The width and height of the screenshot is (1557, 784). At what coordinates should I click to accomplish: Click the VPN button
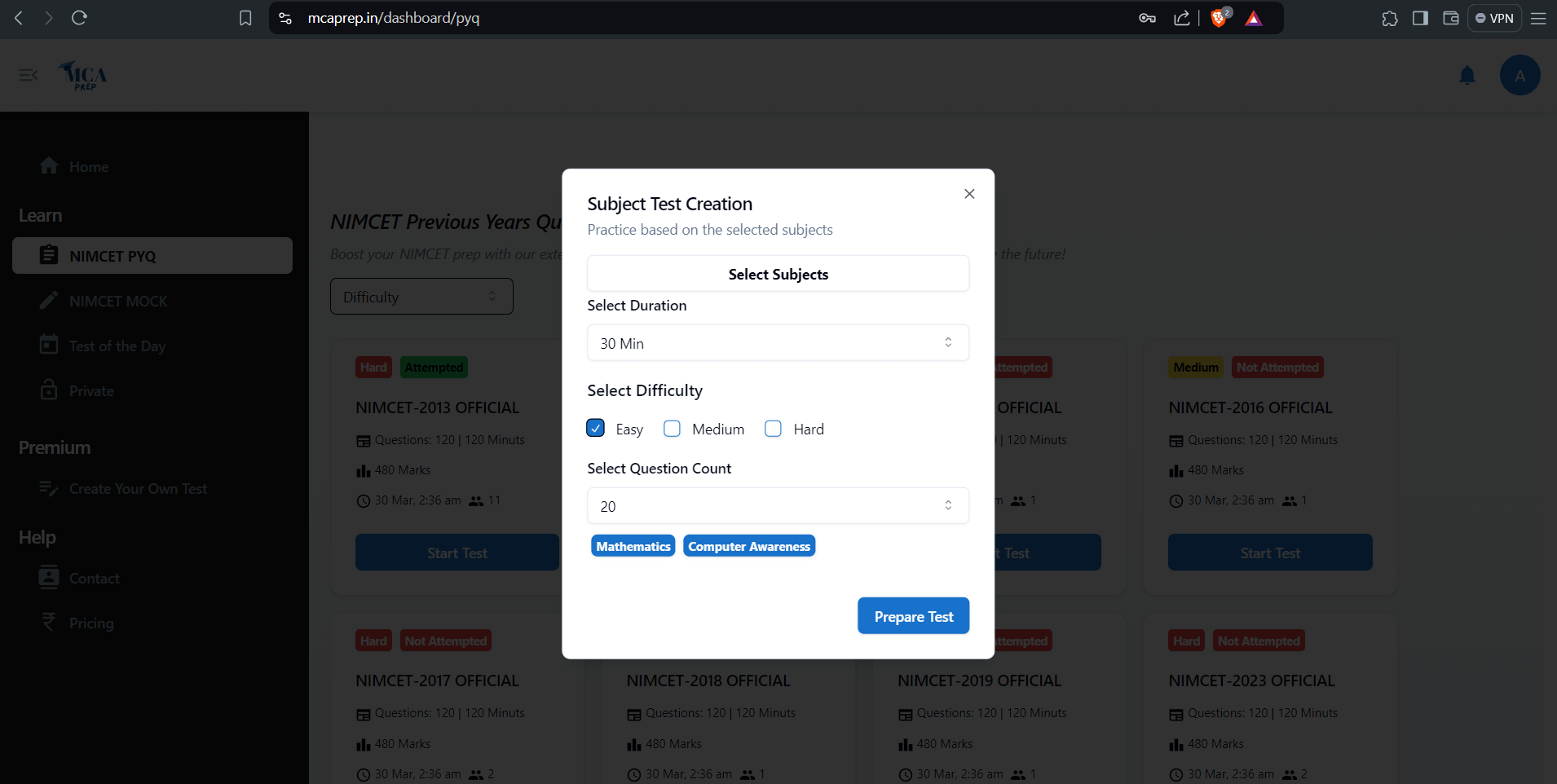tap(1494, 18)
